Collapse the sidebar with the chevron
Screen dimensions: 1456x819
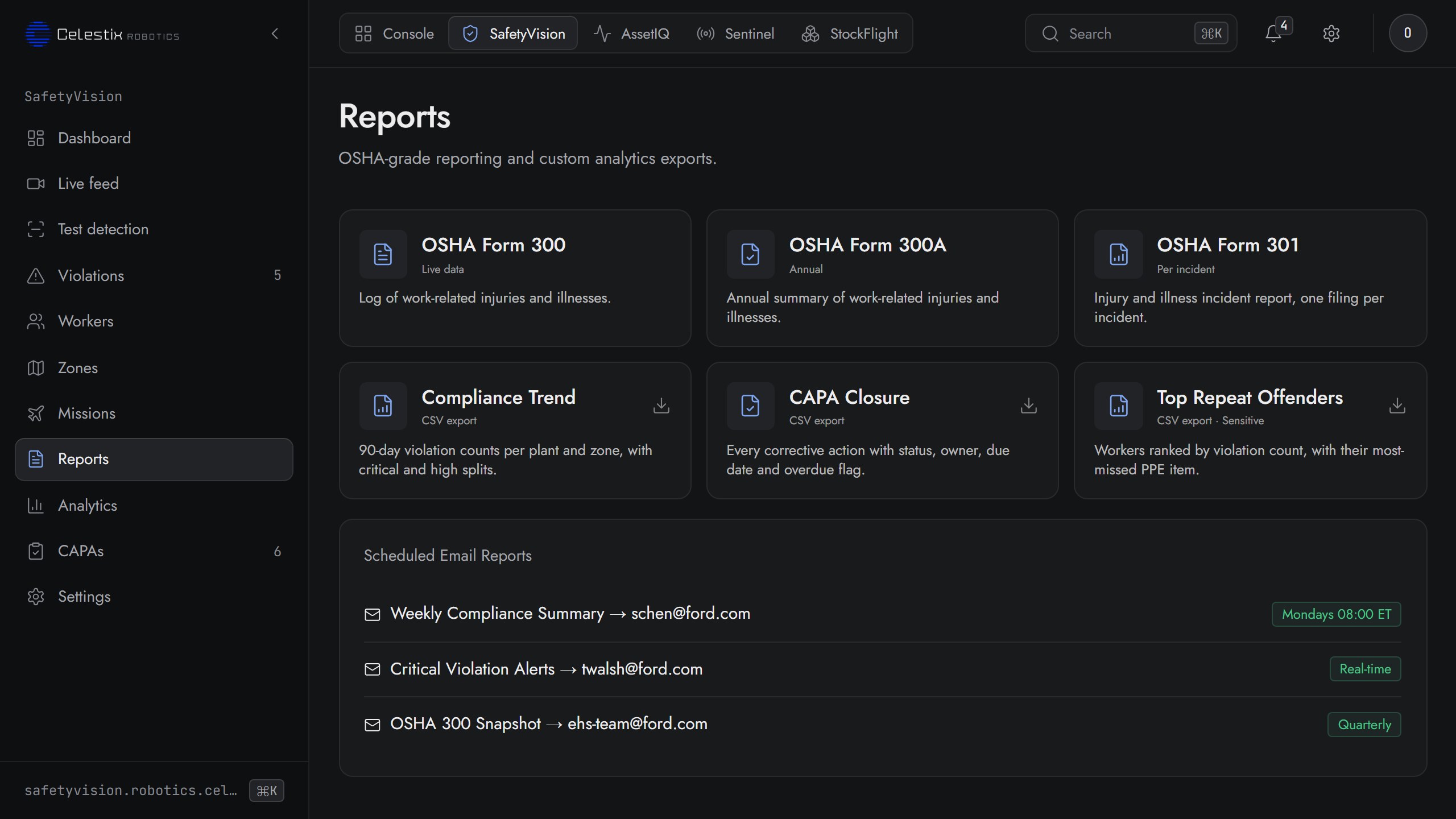pyautogui.click(x=275, y=34)
